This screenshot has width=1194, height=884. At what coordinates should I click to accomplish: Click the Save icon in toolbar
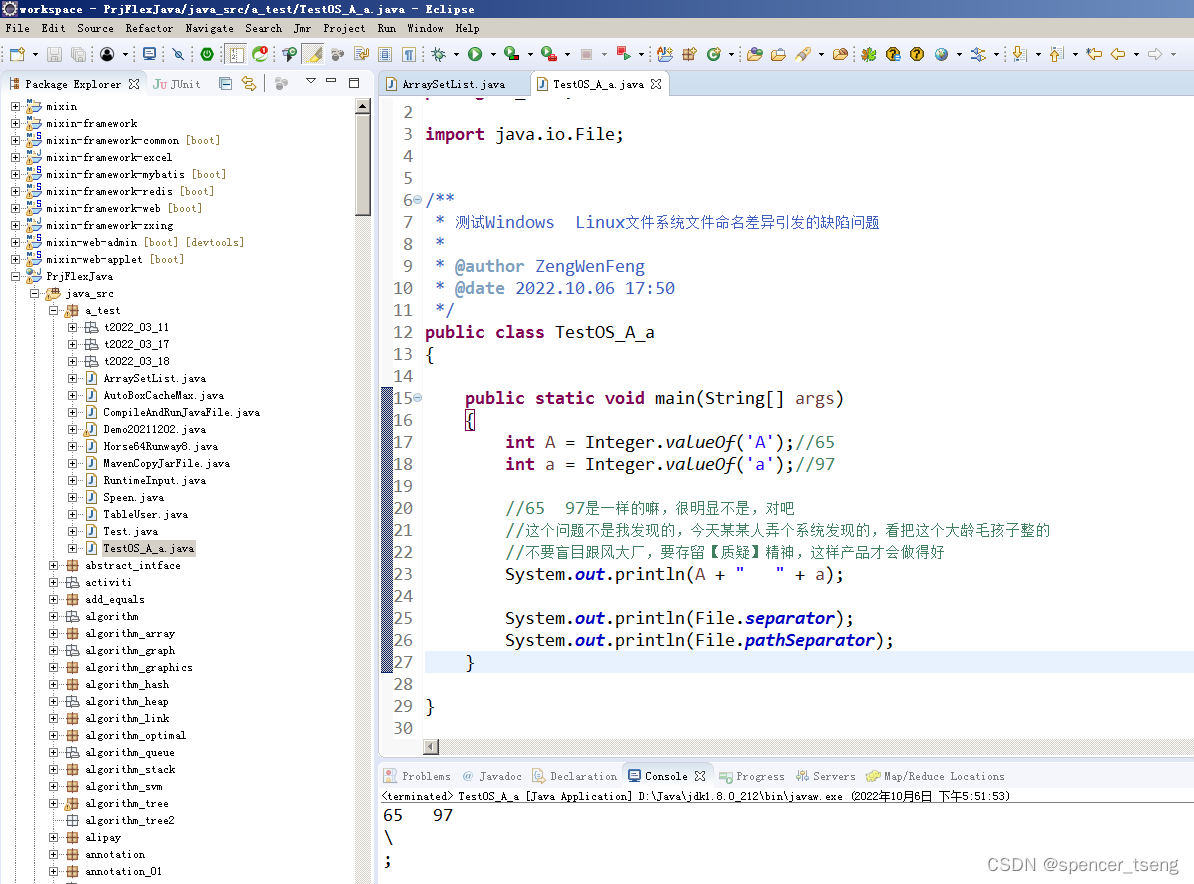pyautogui.click(x=54, y=54)
